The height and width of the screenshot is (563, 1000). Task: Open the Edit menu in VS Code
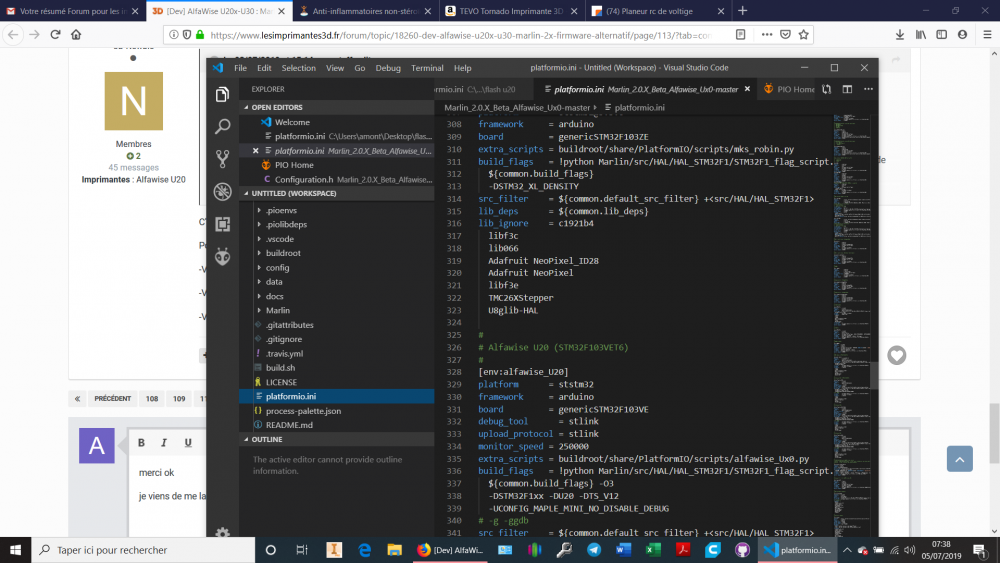pyautogui.click(x=264, y=68)
